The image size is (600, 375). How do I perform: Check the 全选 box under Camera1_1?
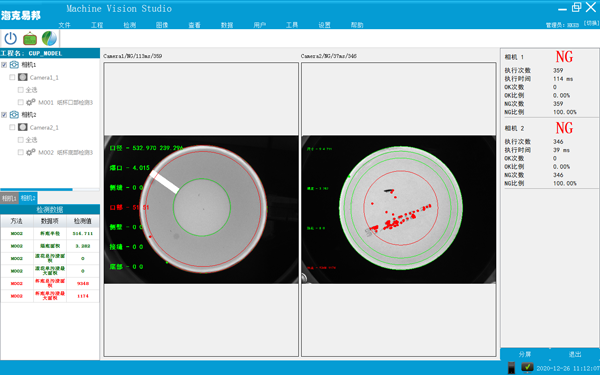(x=21, y=90)
